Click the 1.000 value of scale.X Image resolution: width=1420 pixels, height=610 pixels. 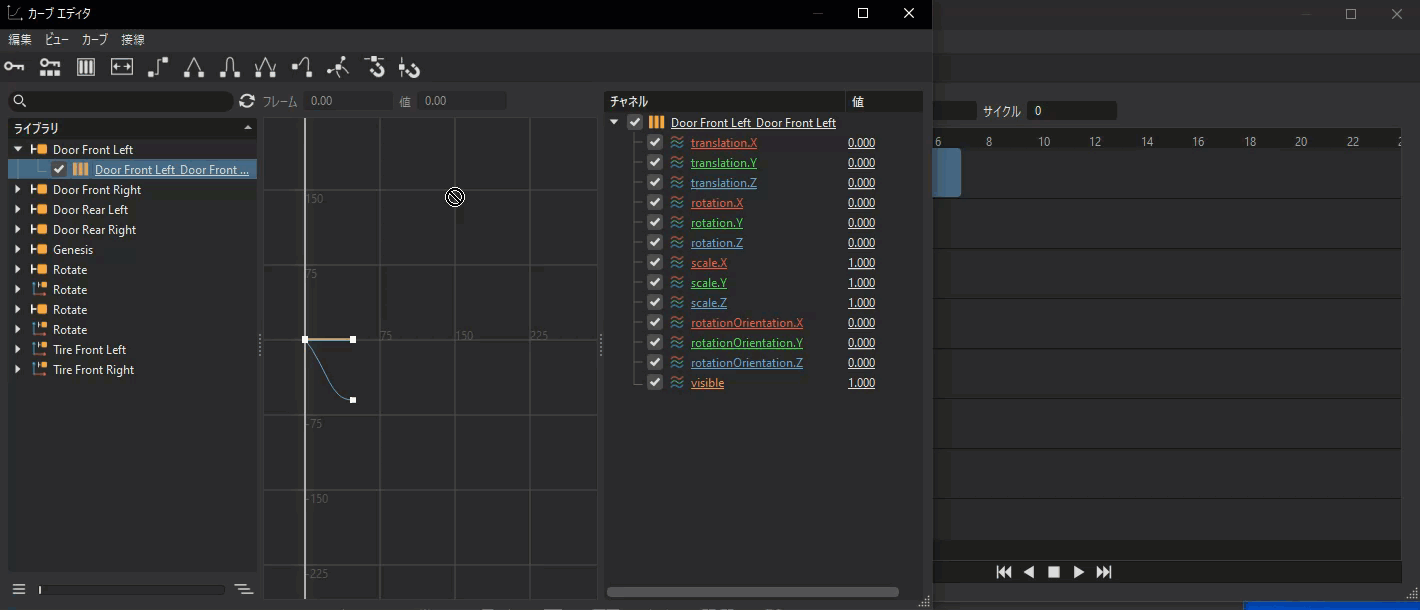861,263
